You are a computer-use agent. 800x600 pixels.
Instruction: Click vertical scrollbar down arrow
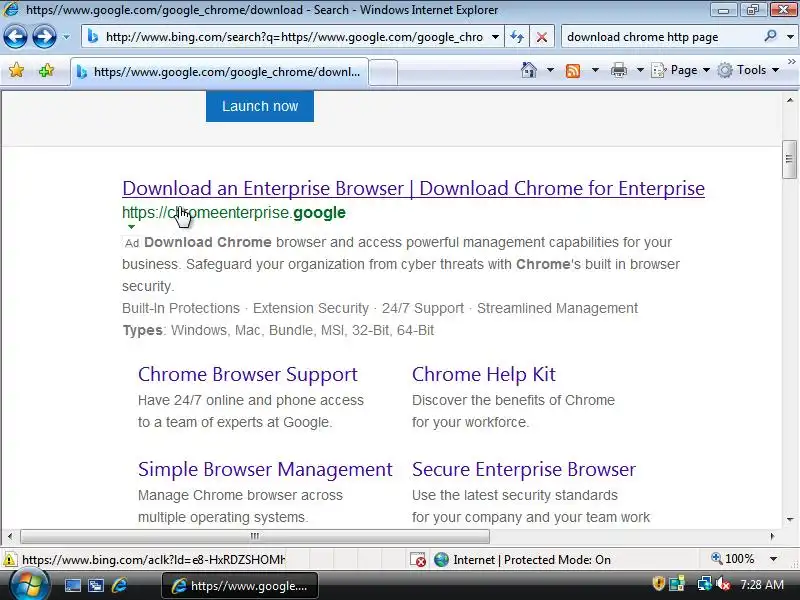[790, 519]
